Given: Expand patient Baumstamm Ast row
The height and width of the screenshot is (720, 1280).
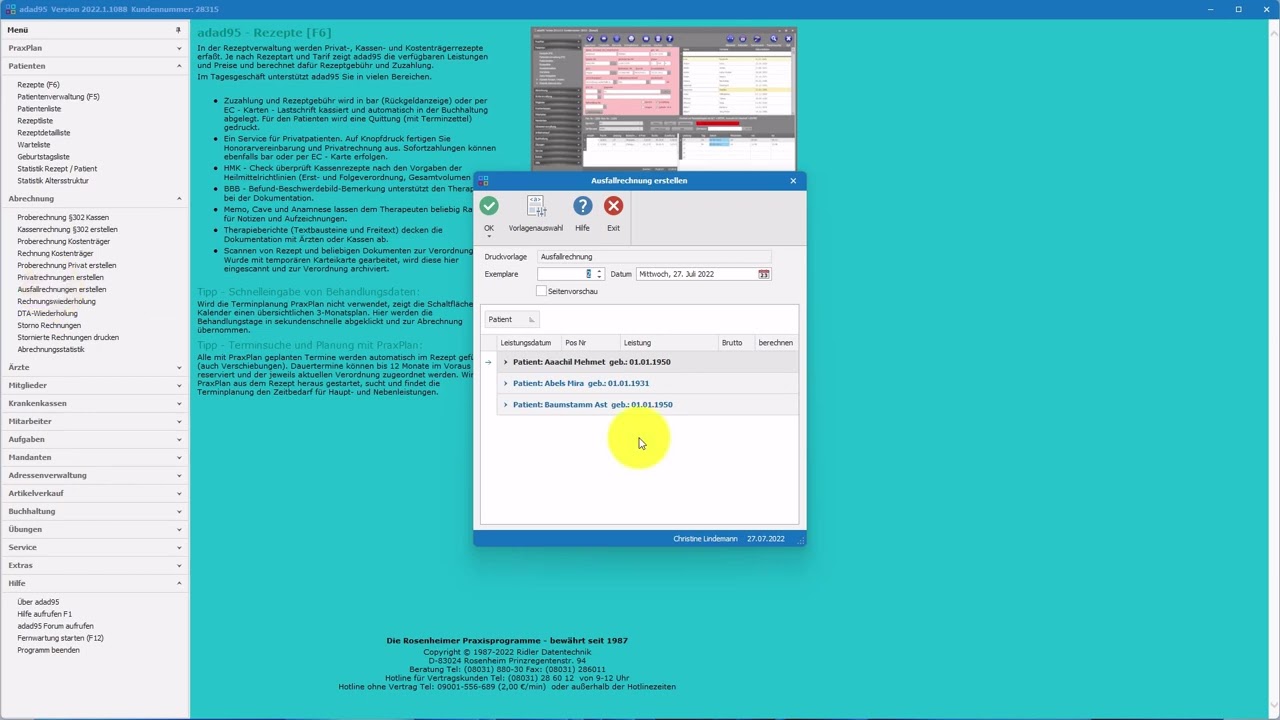Looking at the screenshot, I should tap(505, 405).
